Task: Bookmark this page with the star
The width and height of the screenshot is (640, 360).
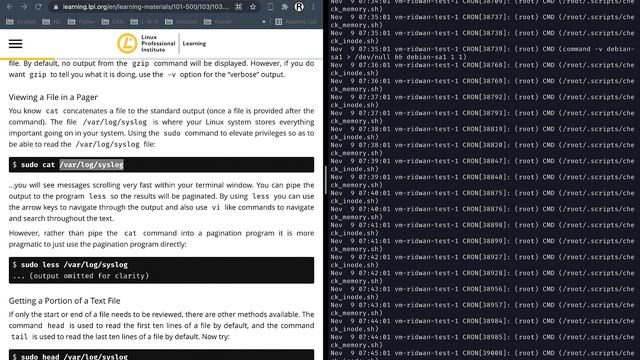Action: [x=253, y=7]
